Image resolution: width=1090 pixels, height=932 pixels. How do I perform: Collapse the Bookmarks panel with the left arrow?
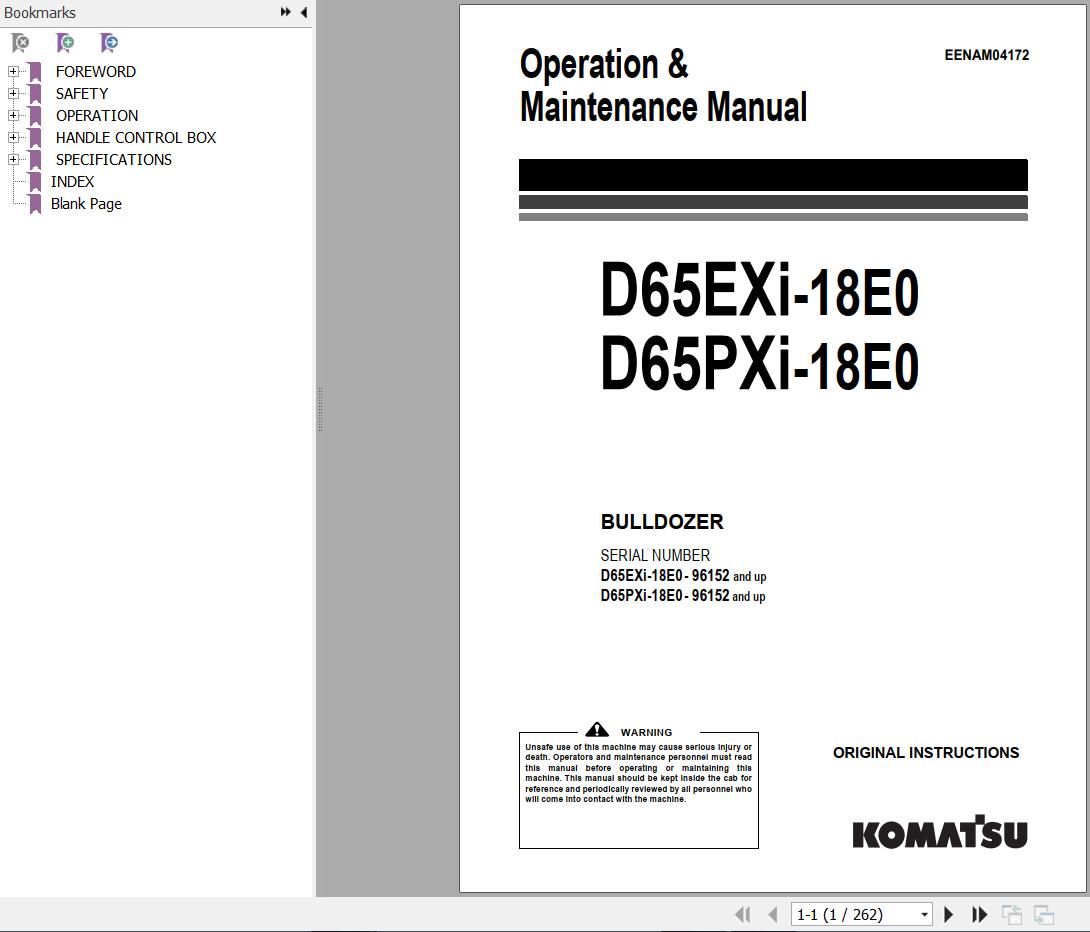click(304, 12)
